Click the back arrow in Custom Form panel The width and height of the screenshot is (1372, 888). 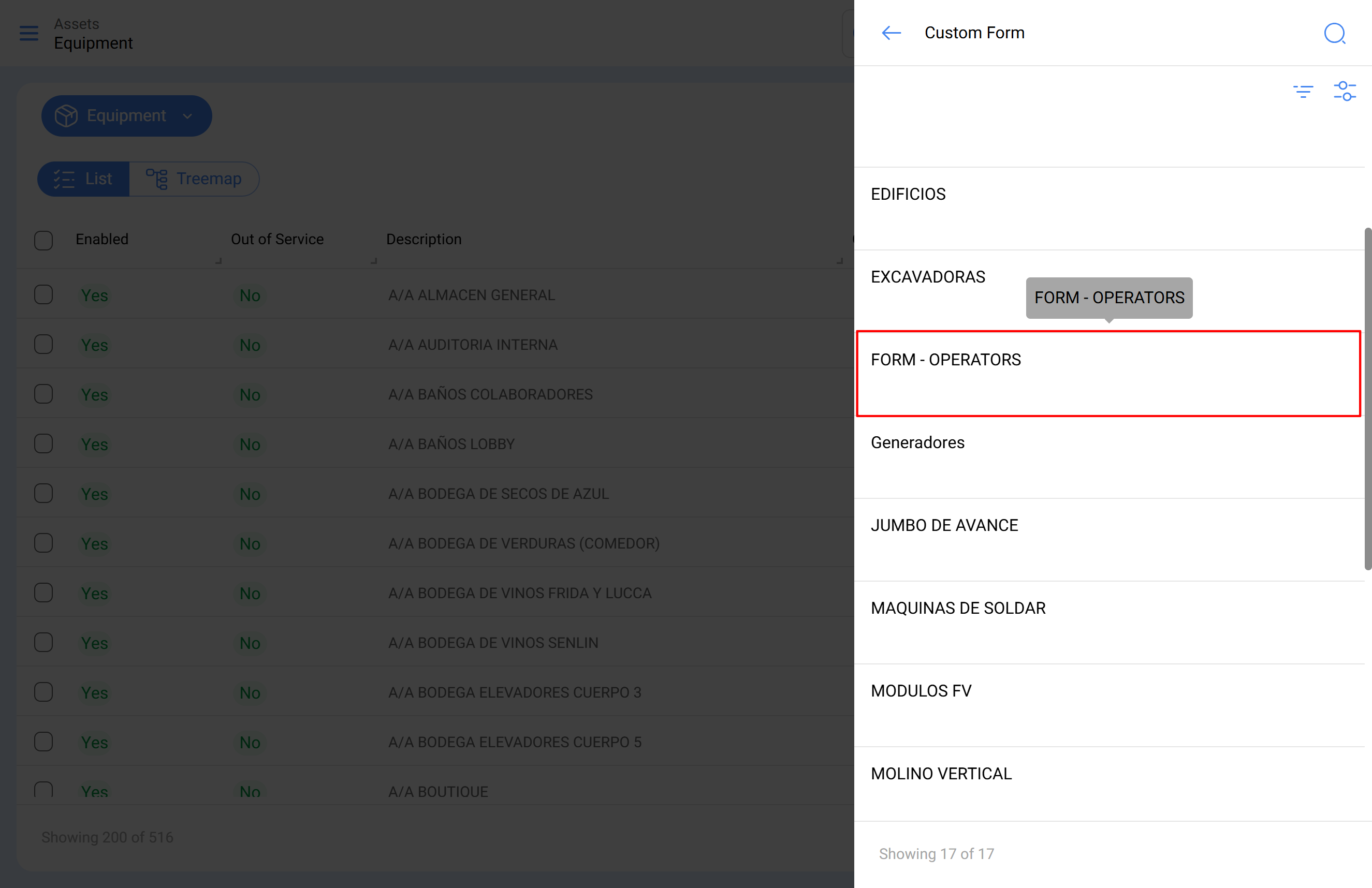tap(891, 33)
